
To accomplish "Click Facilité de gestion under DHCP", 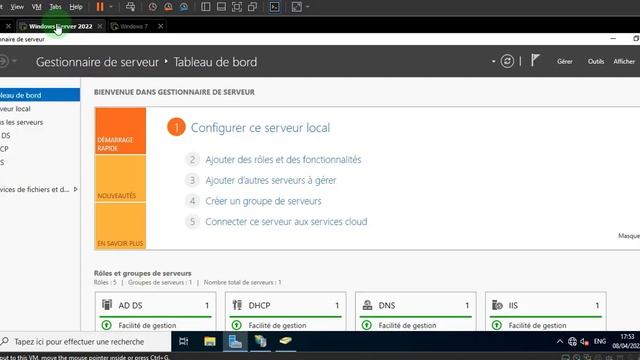I will [x=278, y=325].
